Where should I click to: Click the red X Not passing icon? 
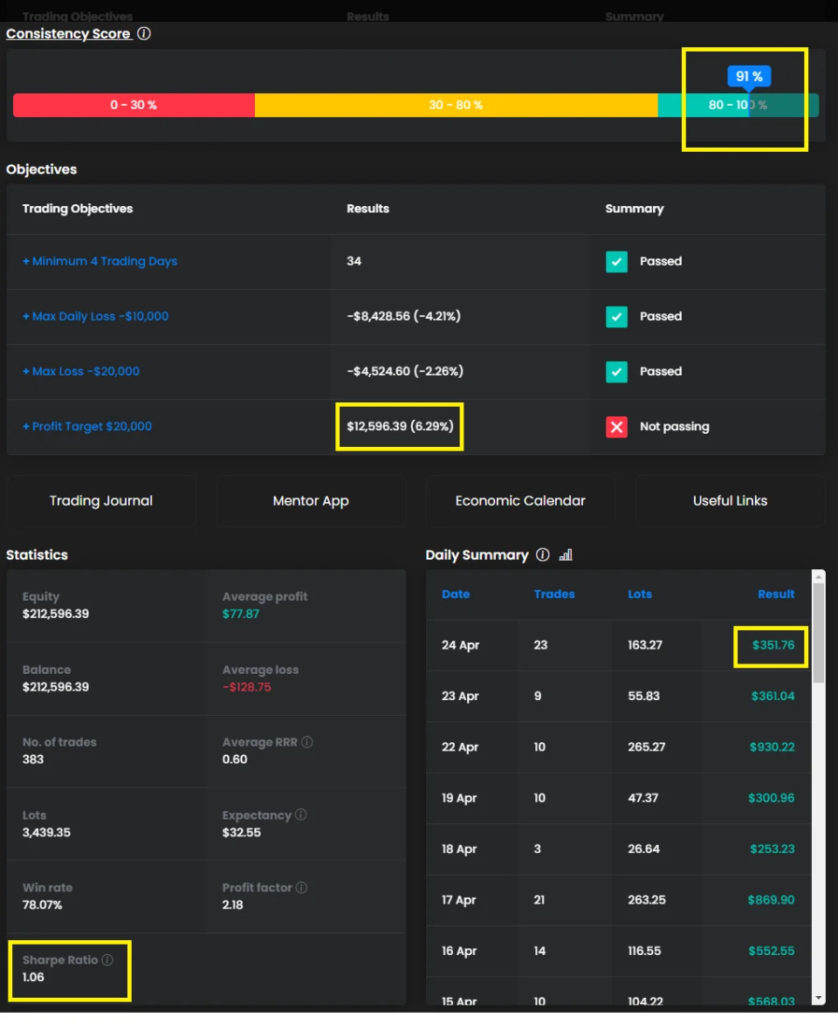click(x=616, y=427)
